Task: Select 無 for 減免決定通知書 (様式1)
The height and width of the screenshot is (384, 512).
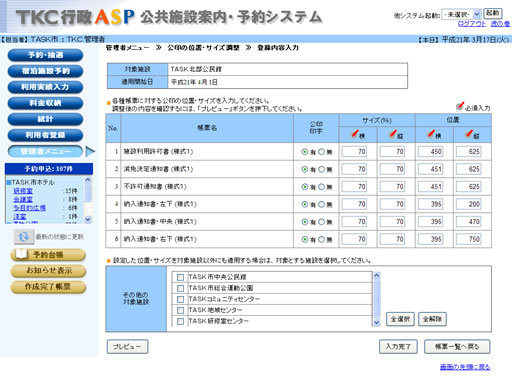Action: coord(321,169)
